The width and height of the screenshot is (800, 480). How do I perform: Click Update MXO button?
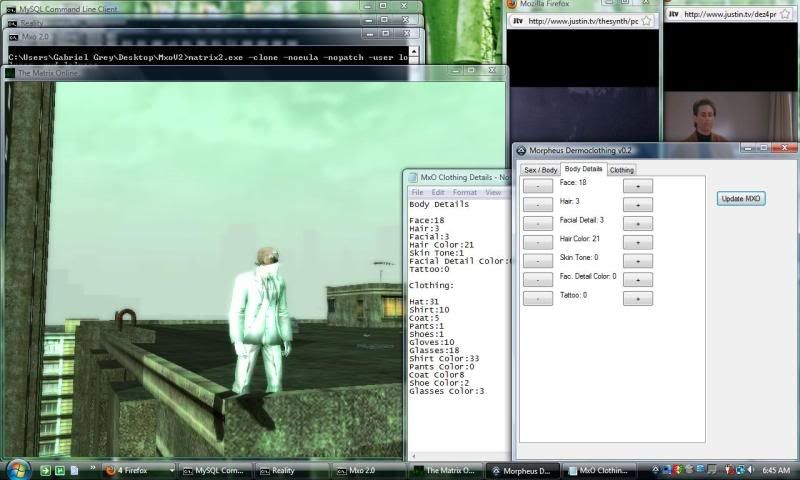pyautogui.click(x=741, y=198)
